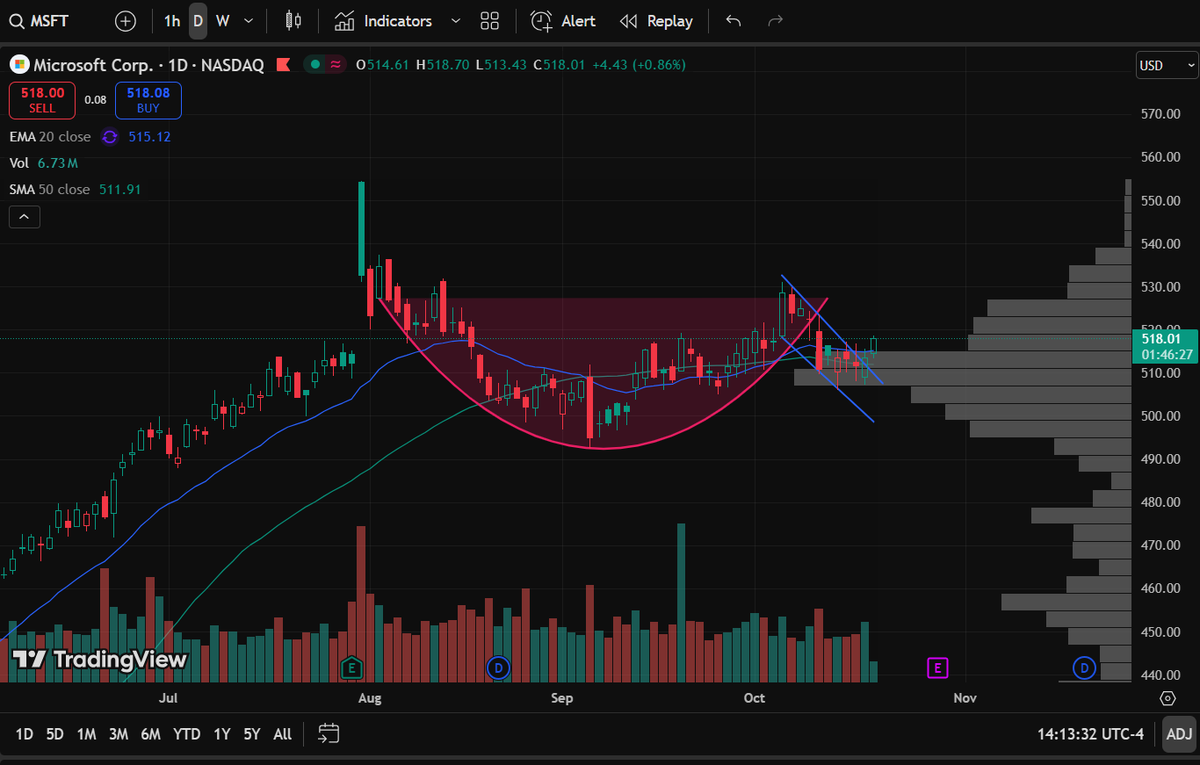Click the Alert clock icon

[541, 21]
